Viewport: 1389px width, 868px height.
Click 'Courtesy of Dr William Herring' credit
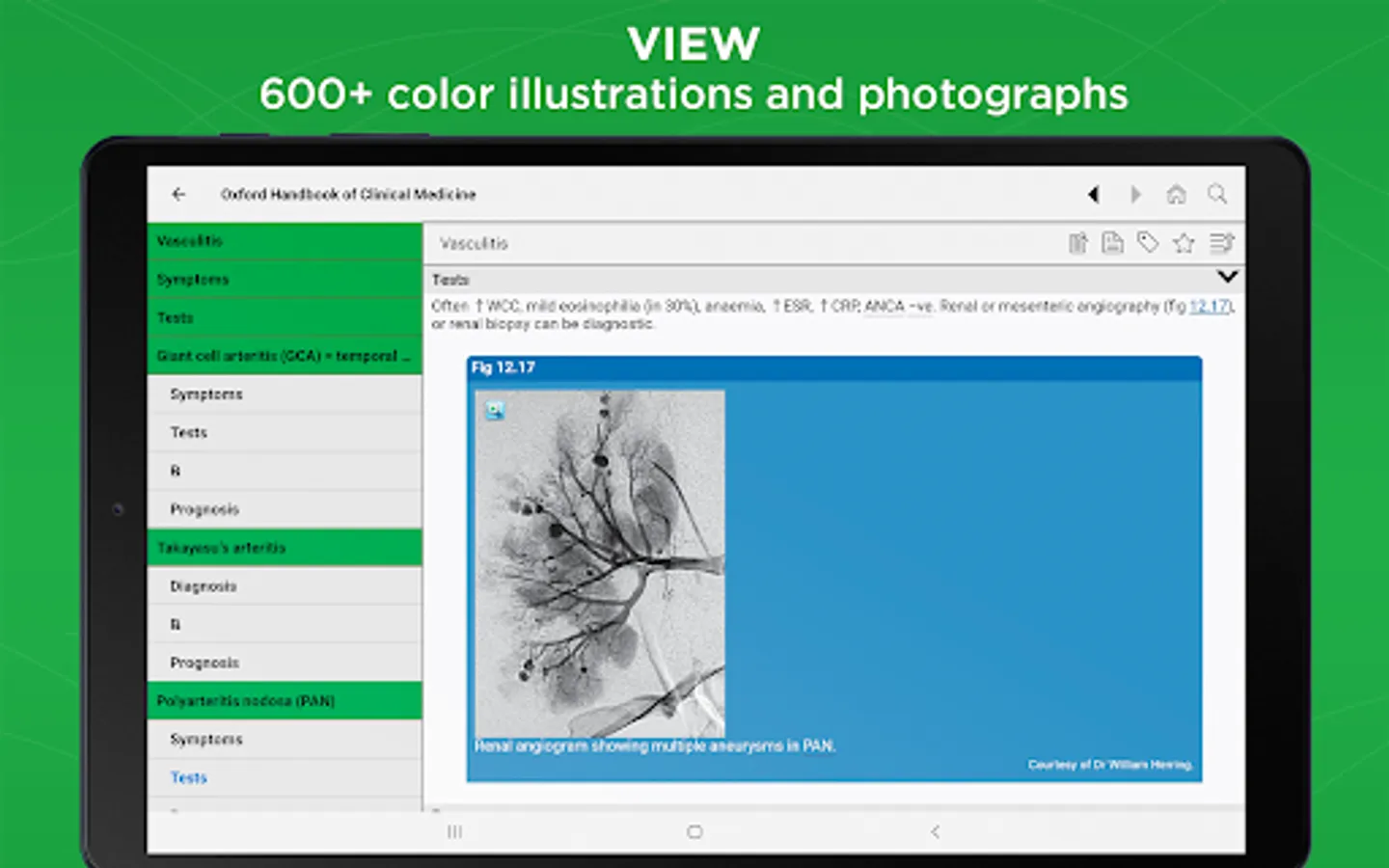point(1110,765)
